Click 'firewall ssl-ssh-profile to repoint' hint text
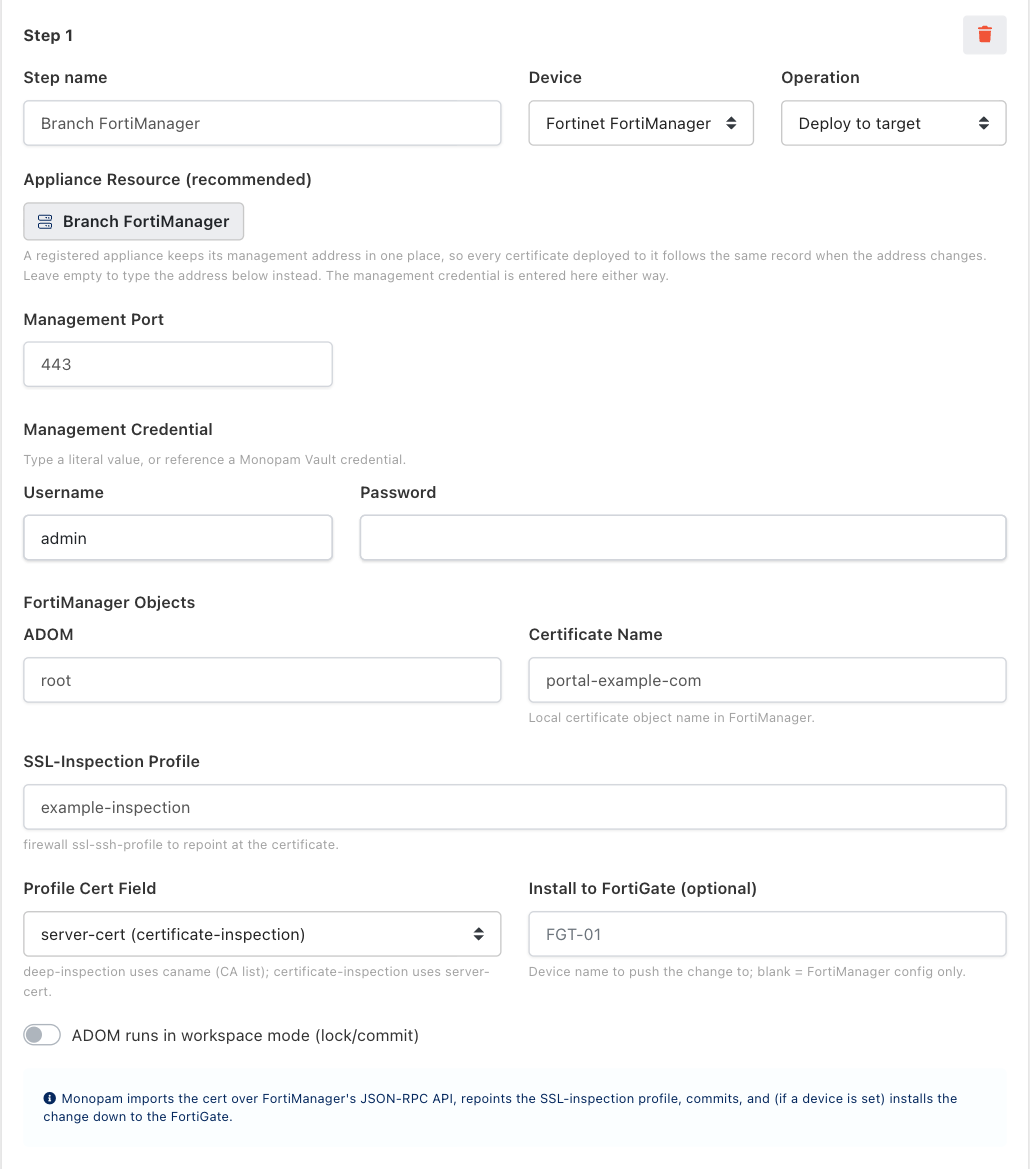Screen dimensions: 1036x1169 click(180, 844)
